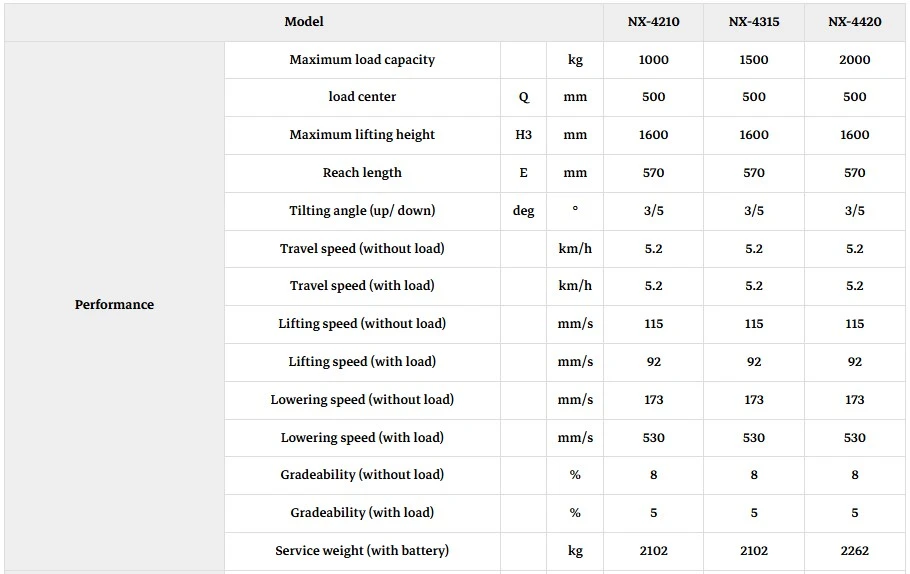Select the NX-4315 column header
Screen dimensions: 910x574
pyautogui.click(x=754, y=22)
